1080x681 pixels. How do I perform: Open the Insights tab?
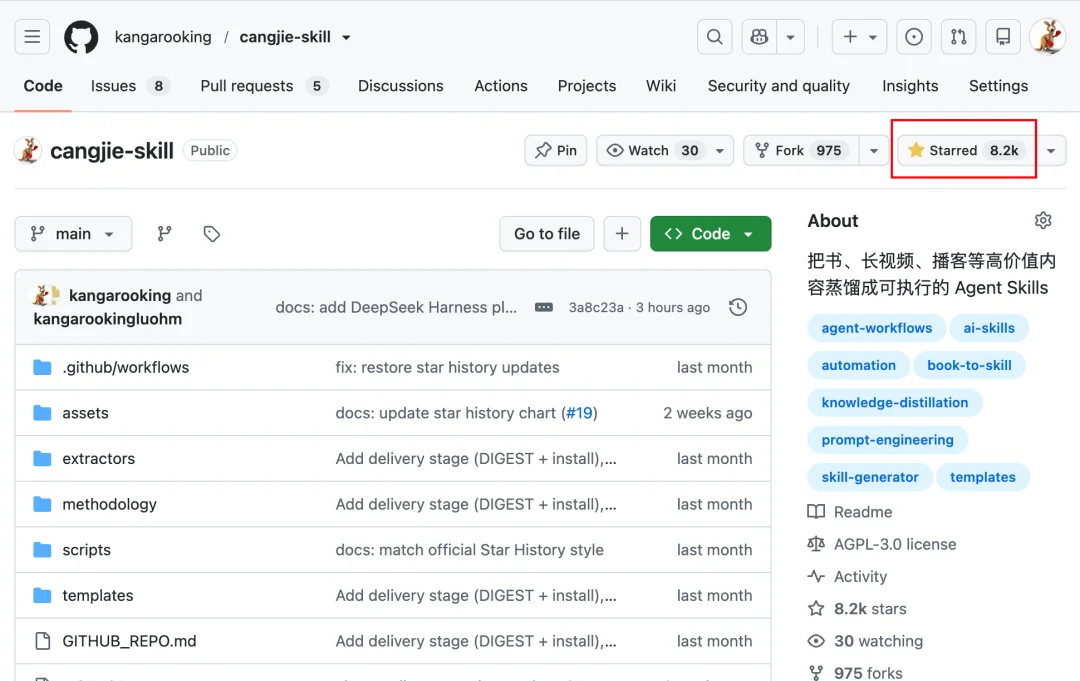coord(910,86)
